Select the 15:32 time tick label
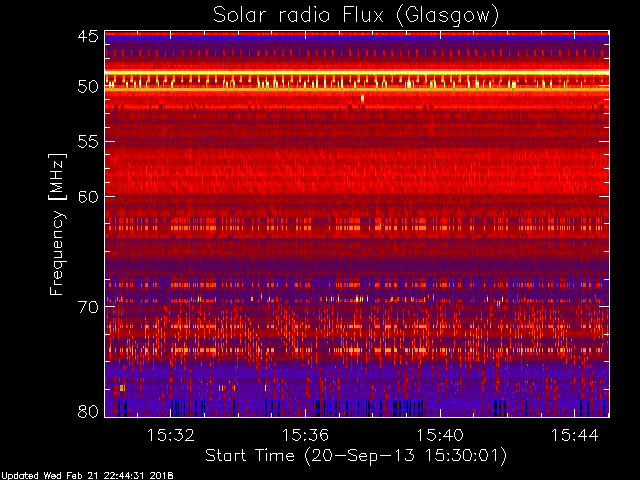640x480 pixels. [x=171, y=435]
